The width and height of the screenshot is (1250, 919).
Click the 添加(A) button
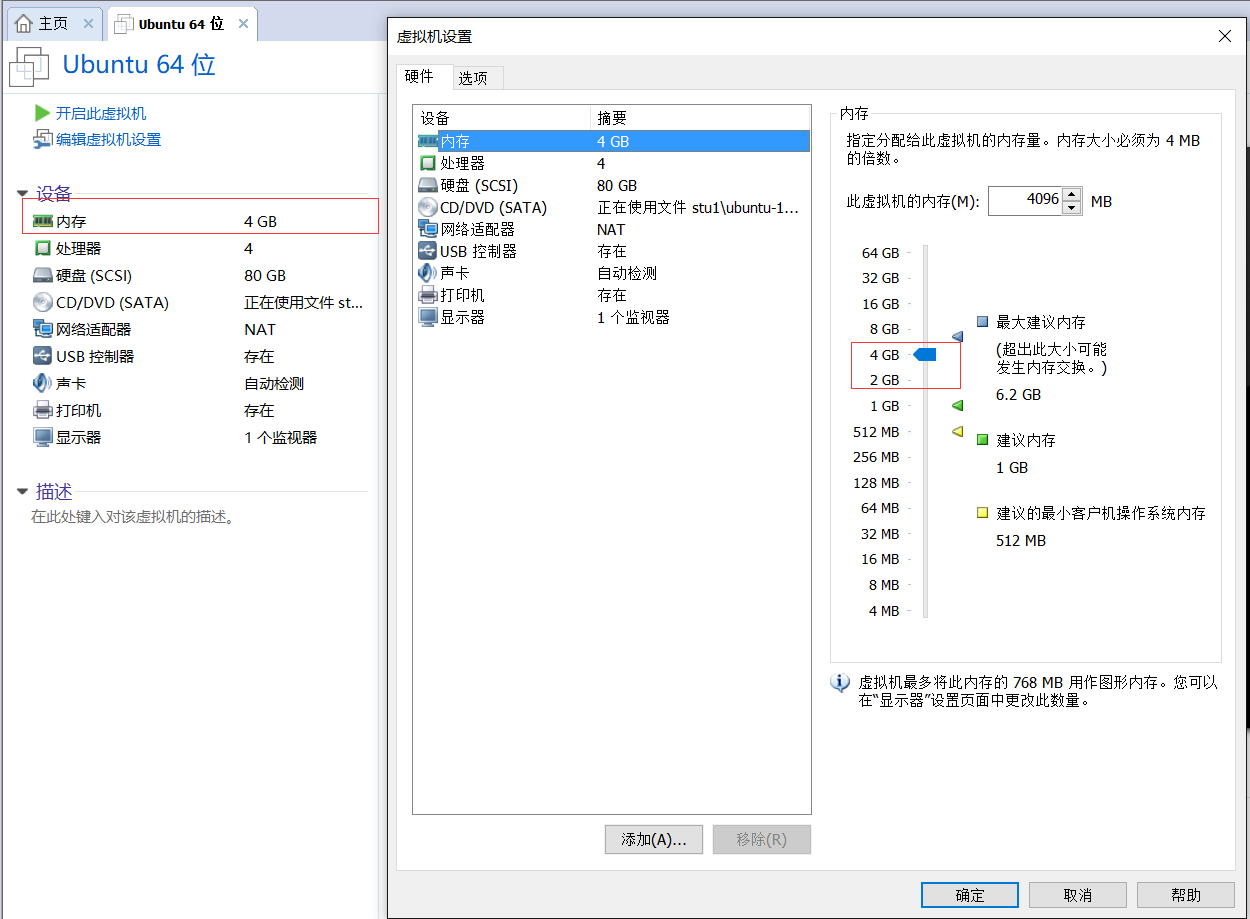click(653, 839)
